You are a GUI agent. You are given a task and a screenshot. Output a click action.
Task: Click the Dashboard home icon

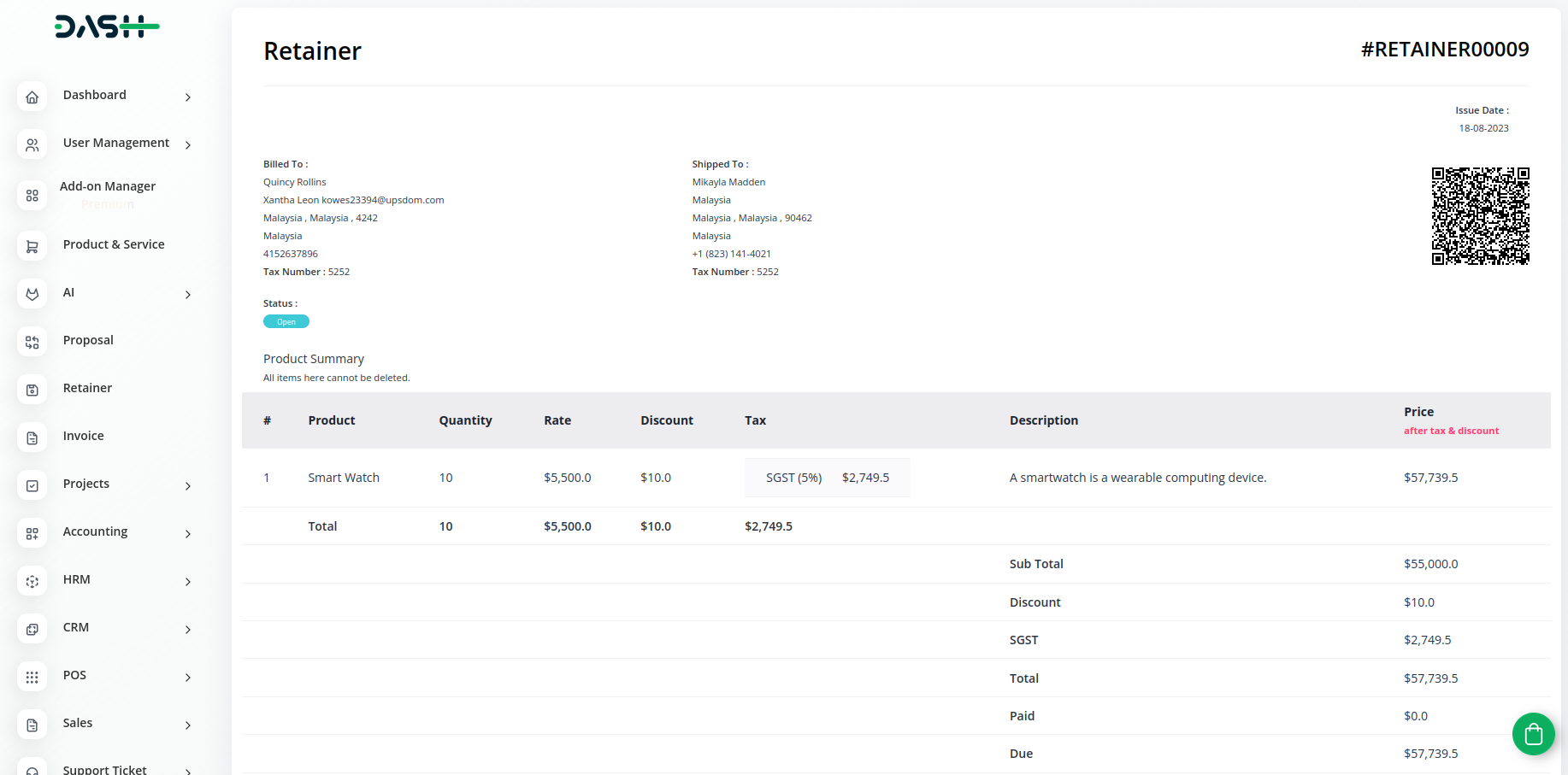pyautogui.click(x=32, y=97)
